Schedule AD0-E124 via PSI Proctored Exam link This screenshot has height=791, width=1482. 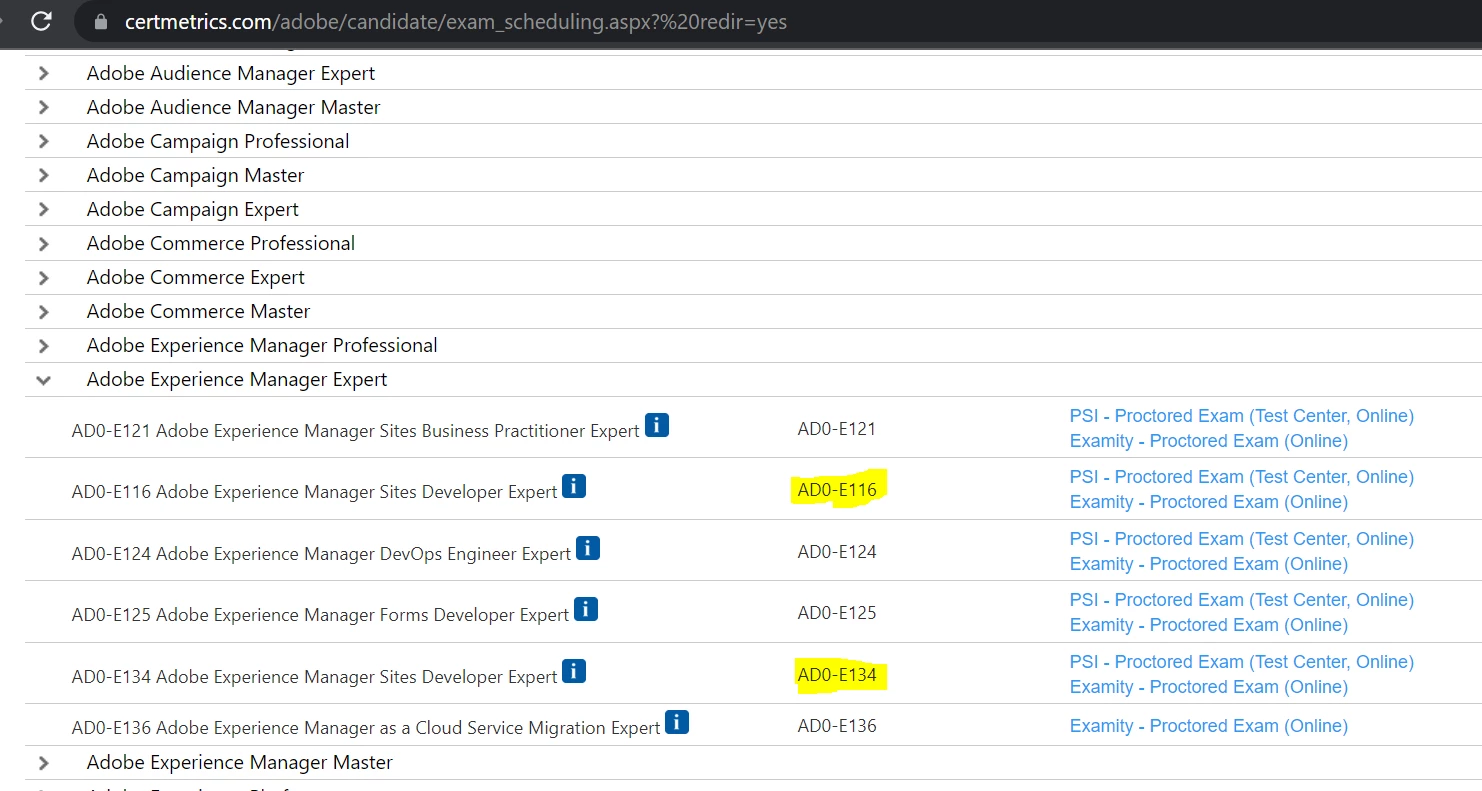click(x=1242, y=539)
